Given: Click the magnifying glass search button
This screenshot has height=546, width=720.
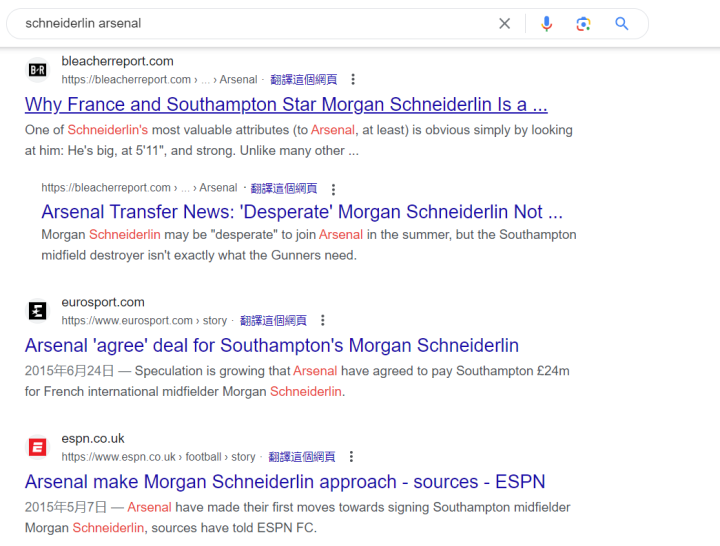Looking at the screenshot, I should click(x=622, y=23).
